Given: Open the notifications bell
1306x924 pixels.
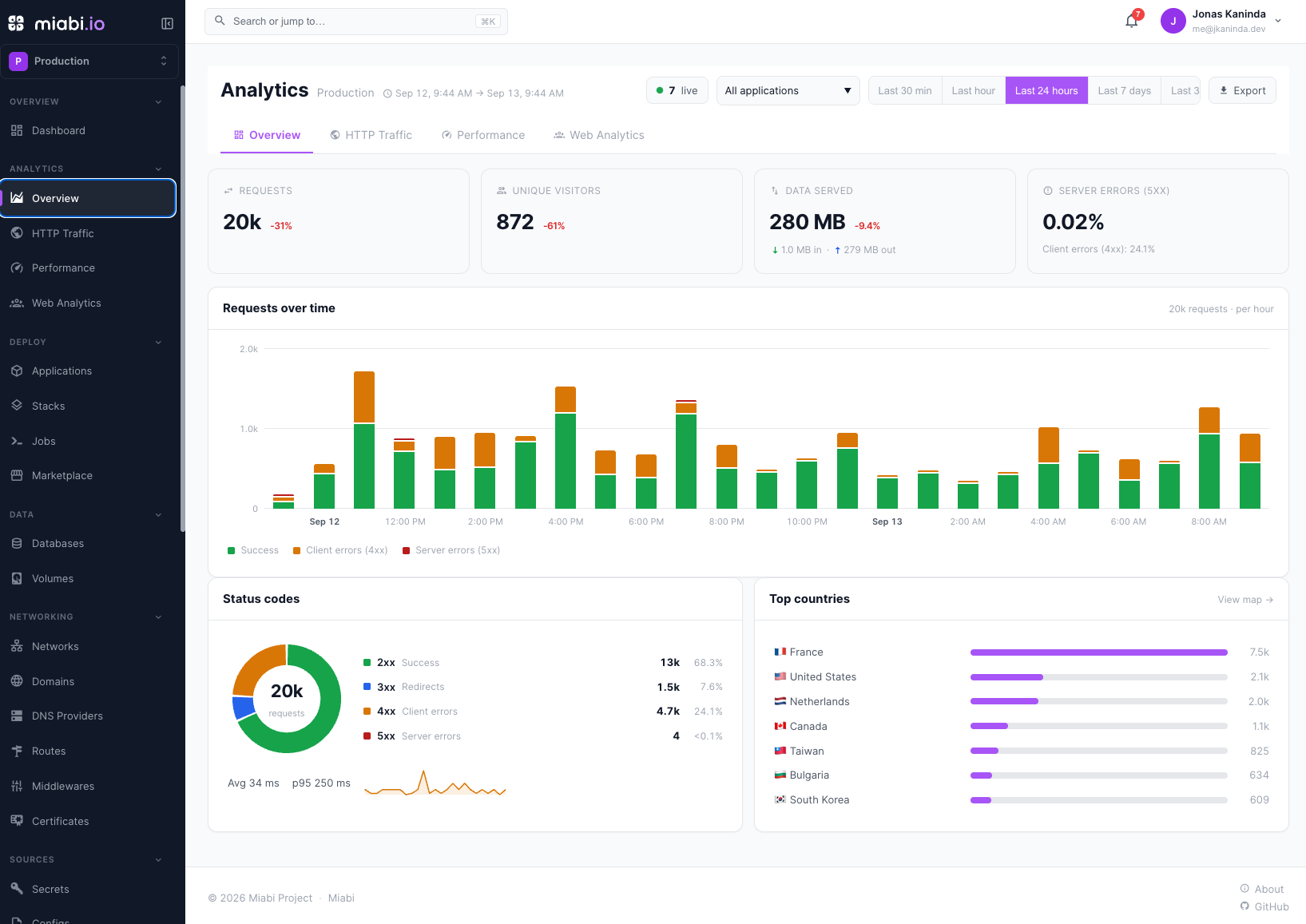Looking at the screenshot, I should [1132, 21].
